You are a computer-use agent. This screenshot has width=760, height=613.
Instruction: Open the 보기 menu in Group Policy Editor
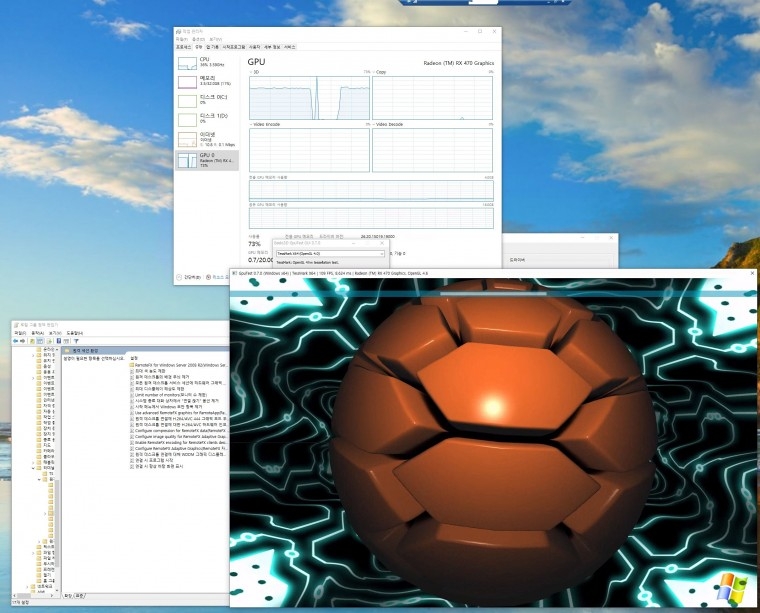pyautogui.click(x=55, y=333)
